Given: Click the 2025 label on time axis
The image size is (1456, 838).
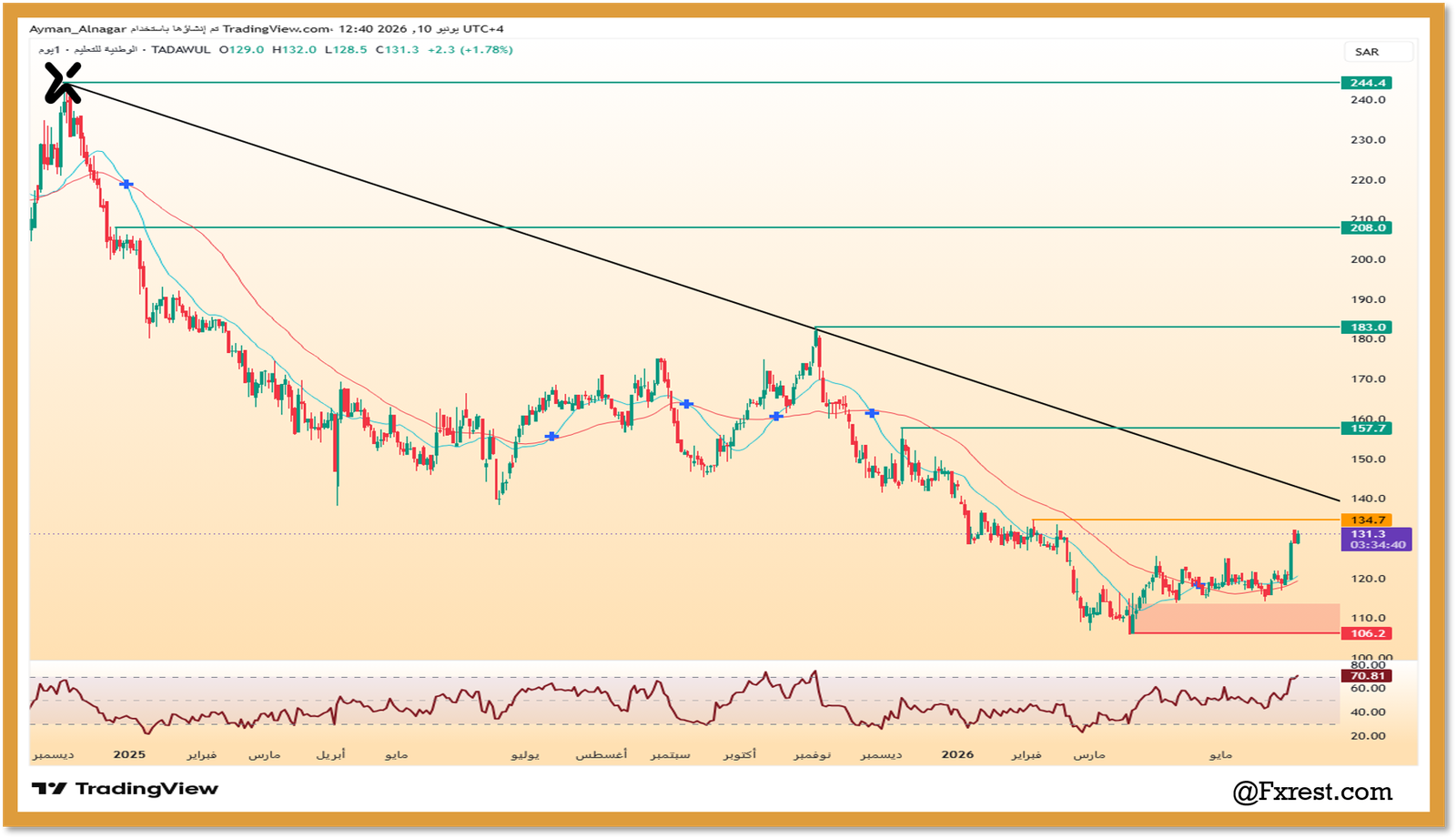Looking at the screenshot, I should 129,754.
